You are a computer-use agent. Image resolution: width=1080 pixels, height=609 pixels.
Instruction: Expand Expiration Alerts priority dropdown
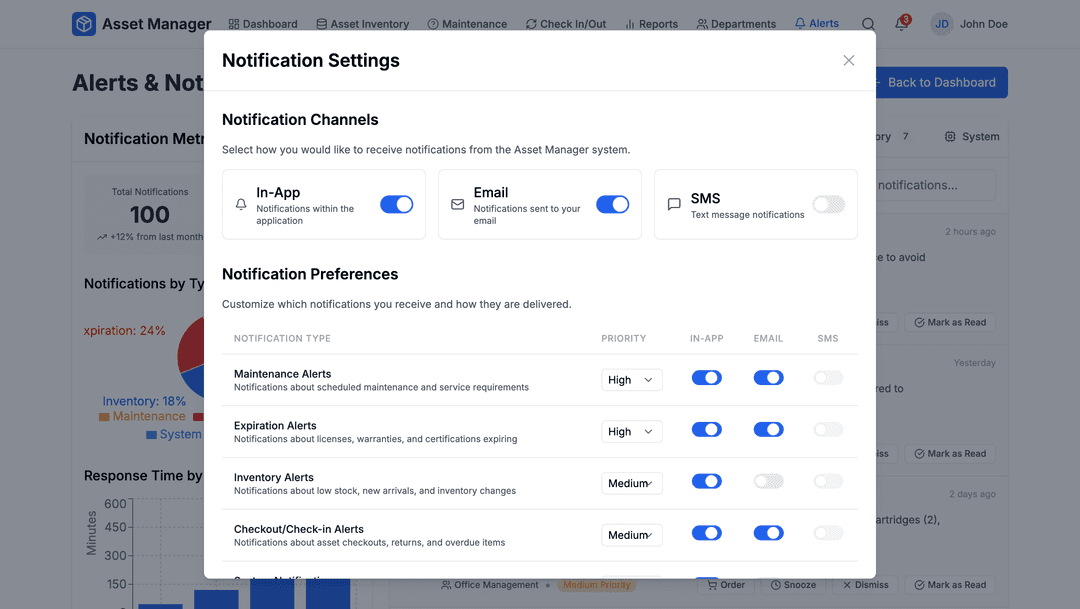(x=631, y=432)
